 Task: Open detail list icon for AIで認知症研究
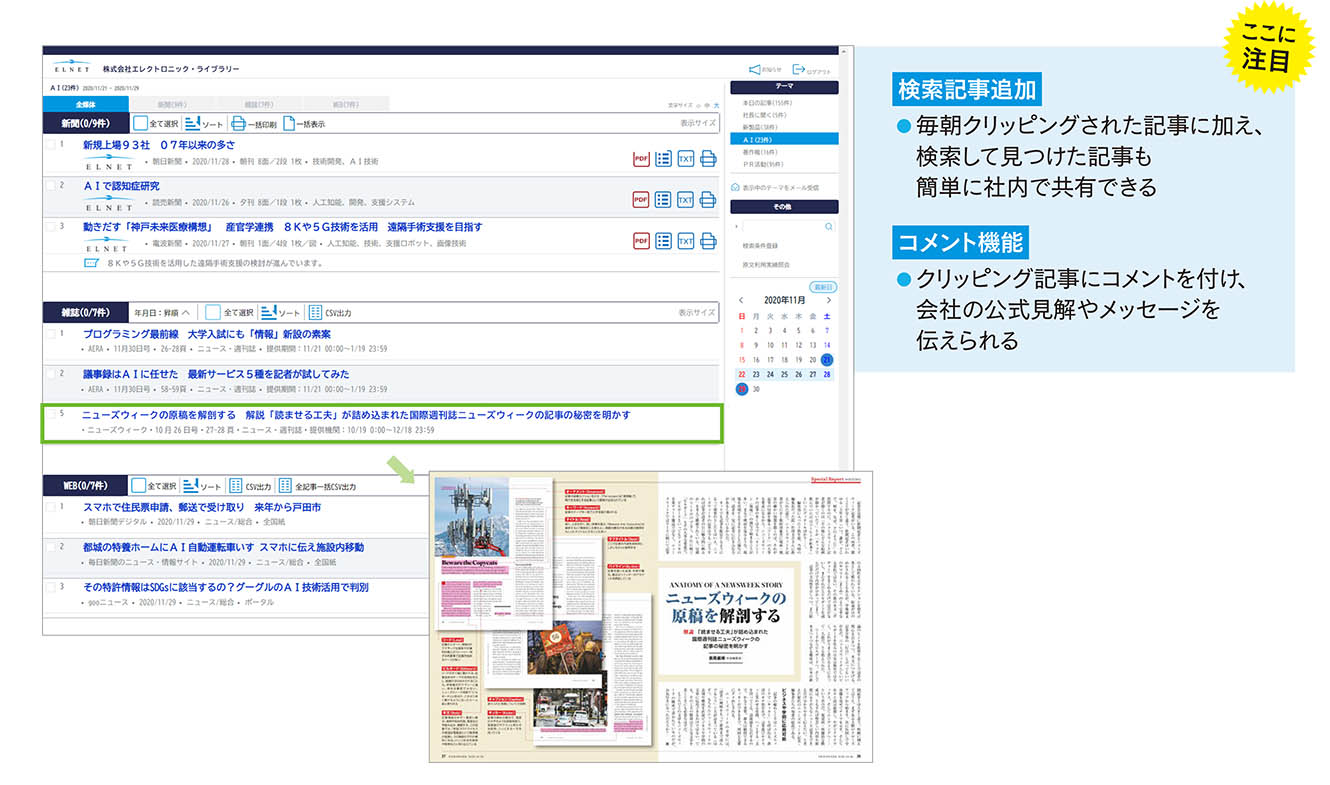(663, 199)
